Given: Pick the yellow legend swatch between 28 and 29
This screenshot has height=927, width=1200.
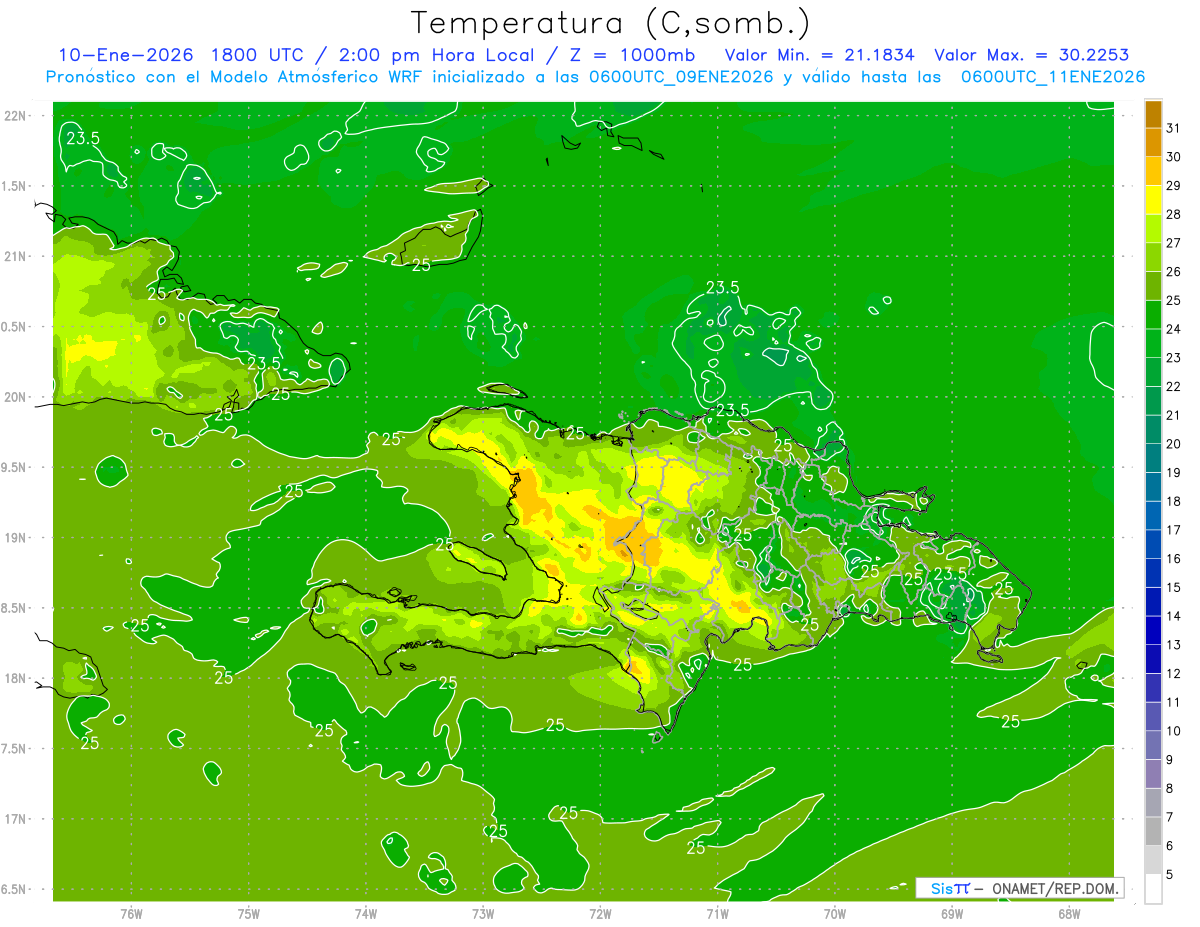Looking at the screenshot, I should tap(1153, 200).
